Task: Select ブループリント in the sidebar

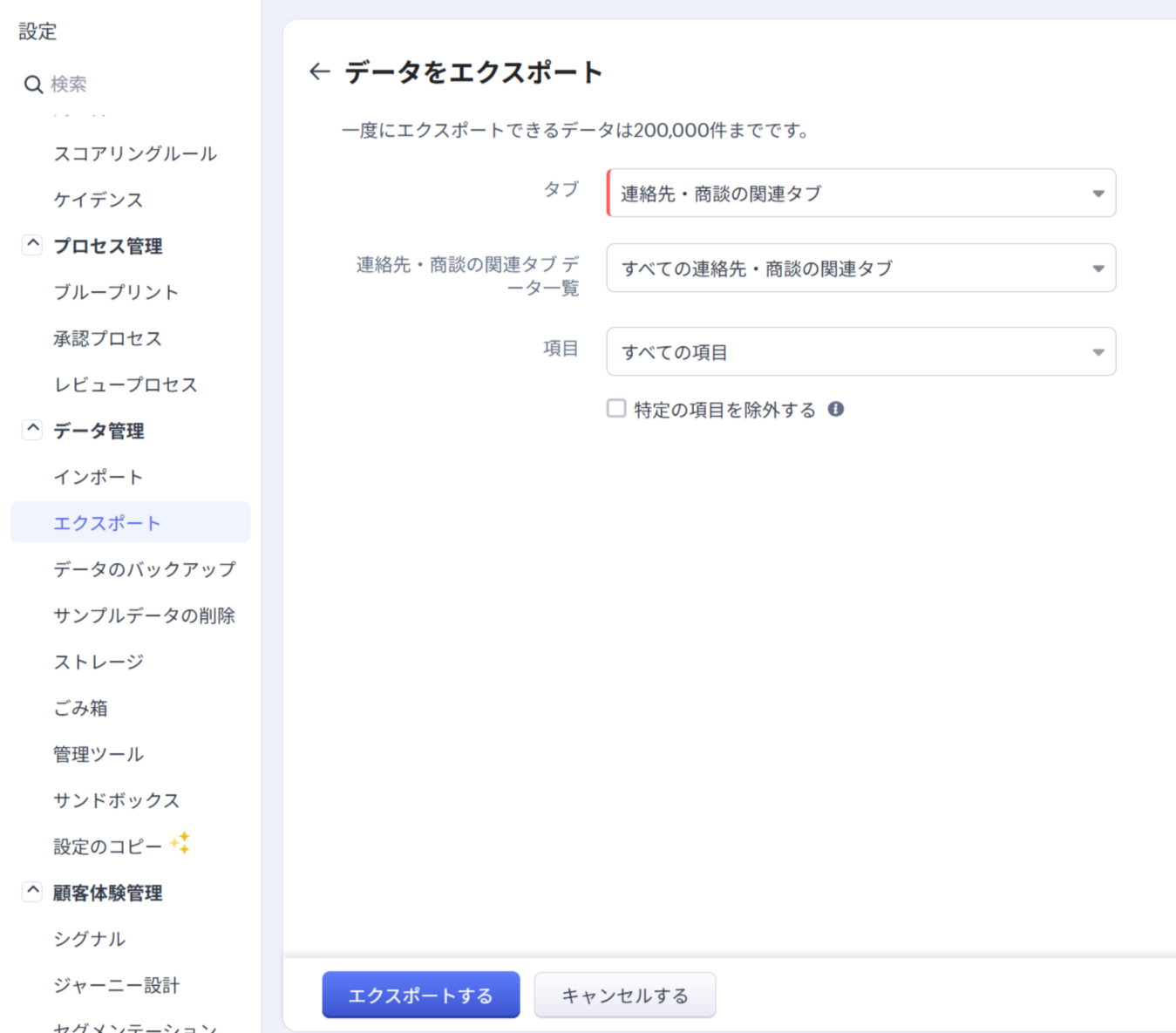Action: [x=116, y=292]
